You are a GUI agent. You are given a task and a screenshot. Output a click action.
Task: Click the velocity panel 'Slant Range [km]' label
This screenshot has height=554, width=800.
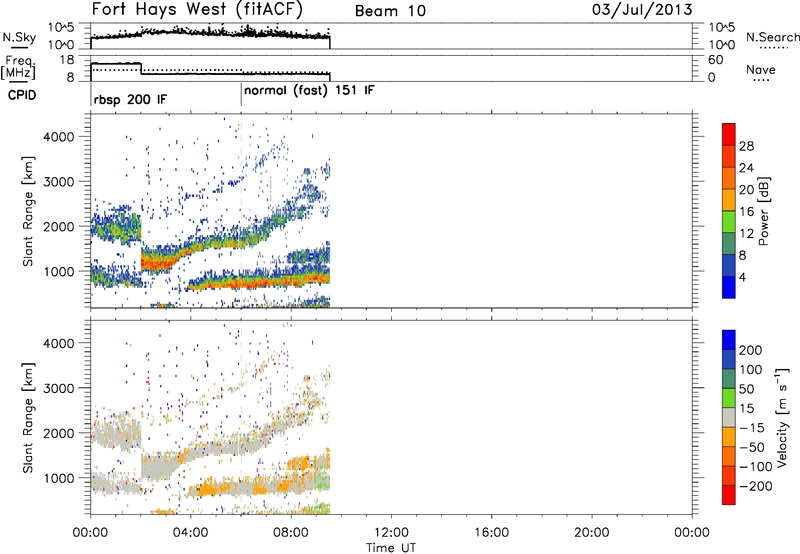click(x=28, y=417)
